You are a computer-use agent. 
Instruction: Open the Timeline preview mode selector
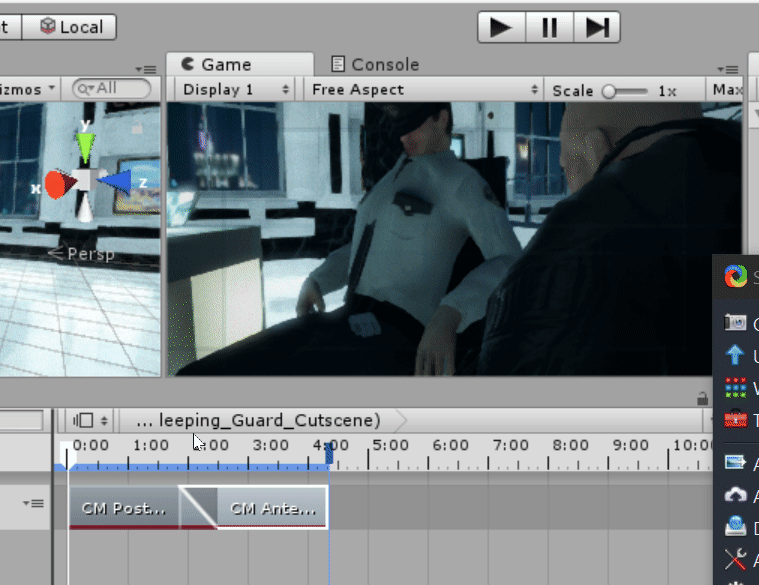click(91, 420)
